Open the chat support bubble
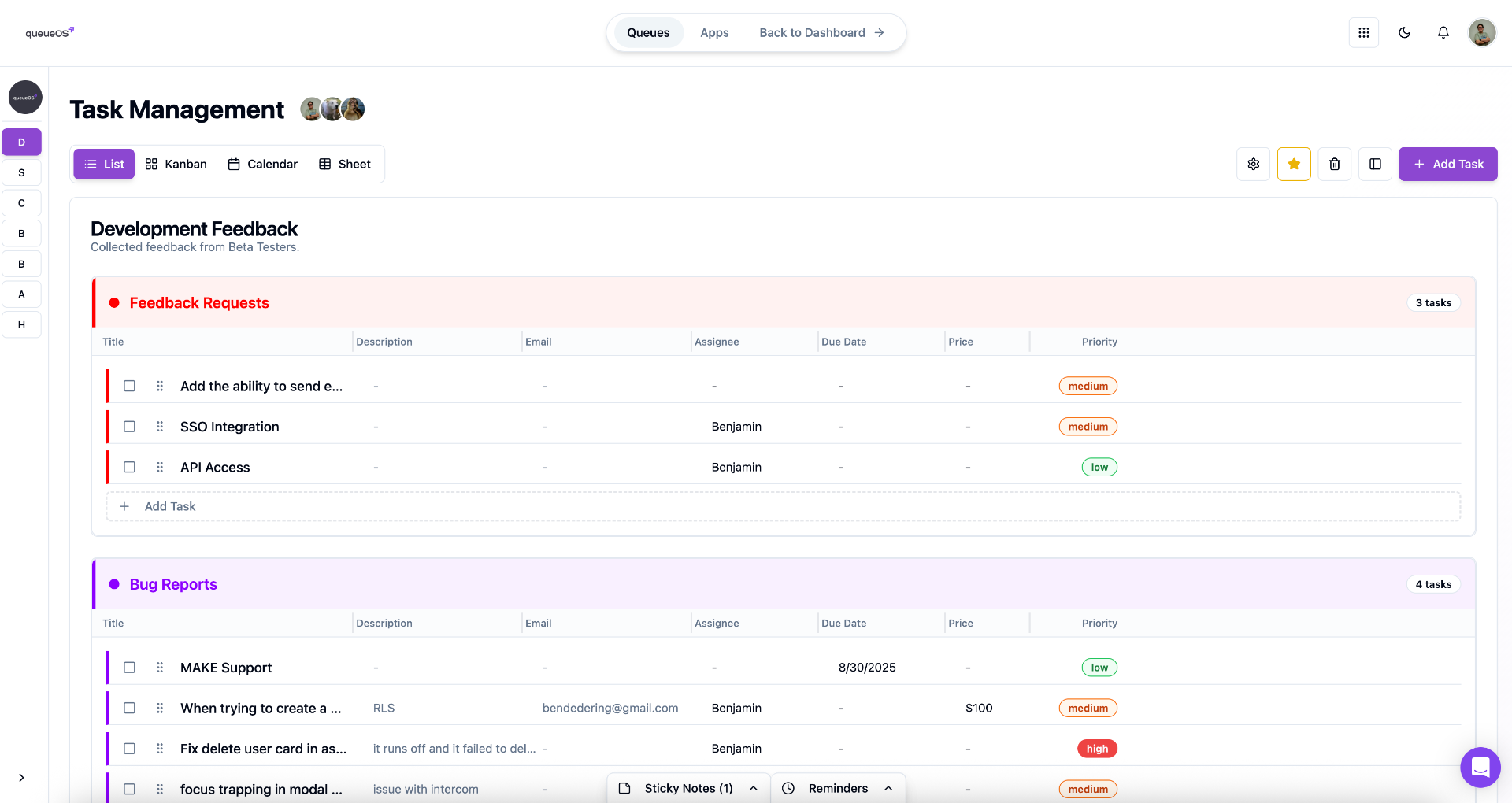This screenshot has height=803, width=1512. (x=1480, y=767)
